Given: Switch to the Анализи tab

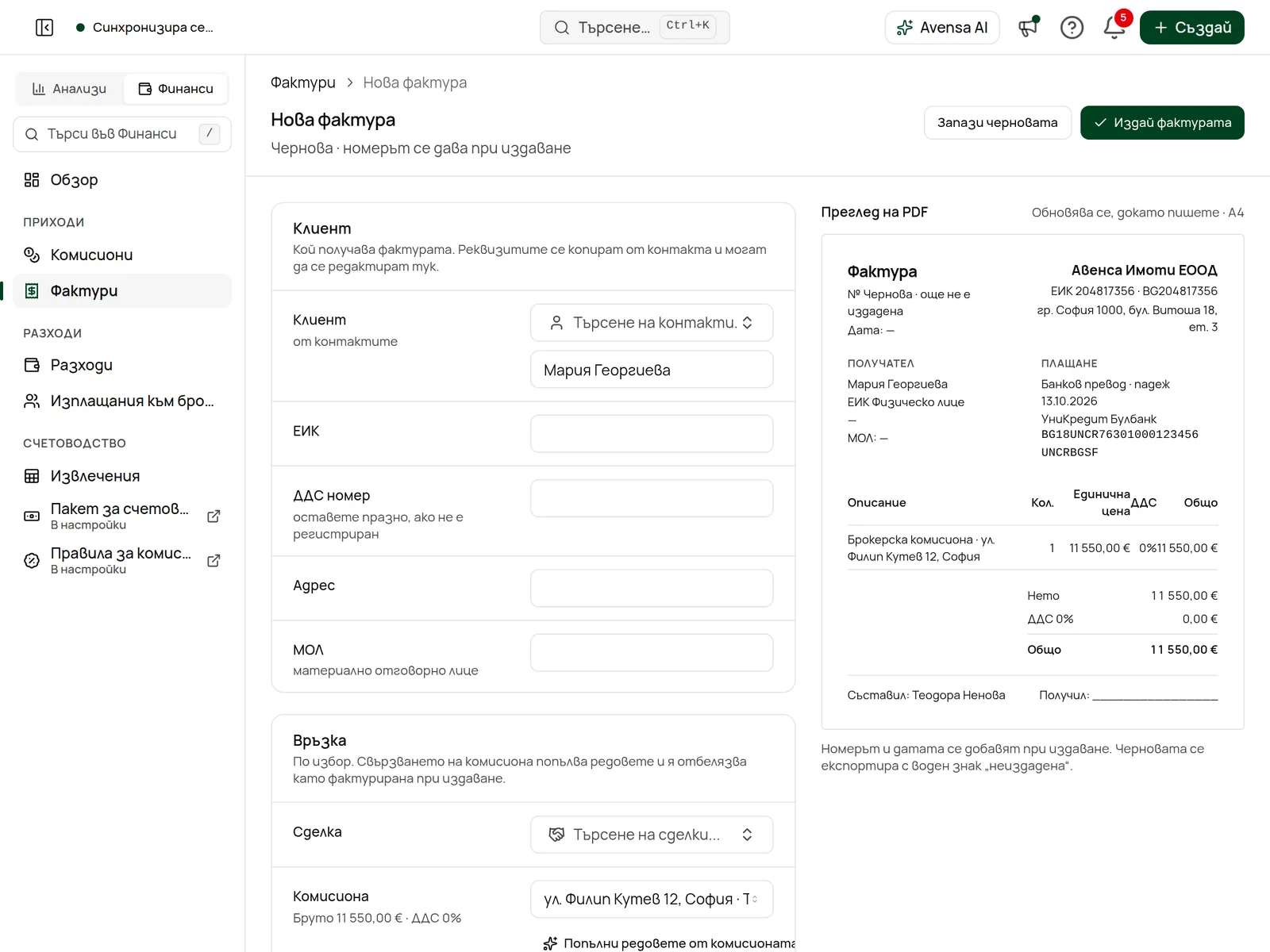Looking at the screenshot, I should 69,89.
